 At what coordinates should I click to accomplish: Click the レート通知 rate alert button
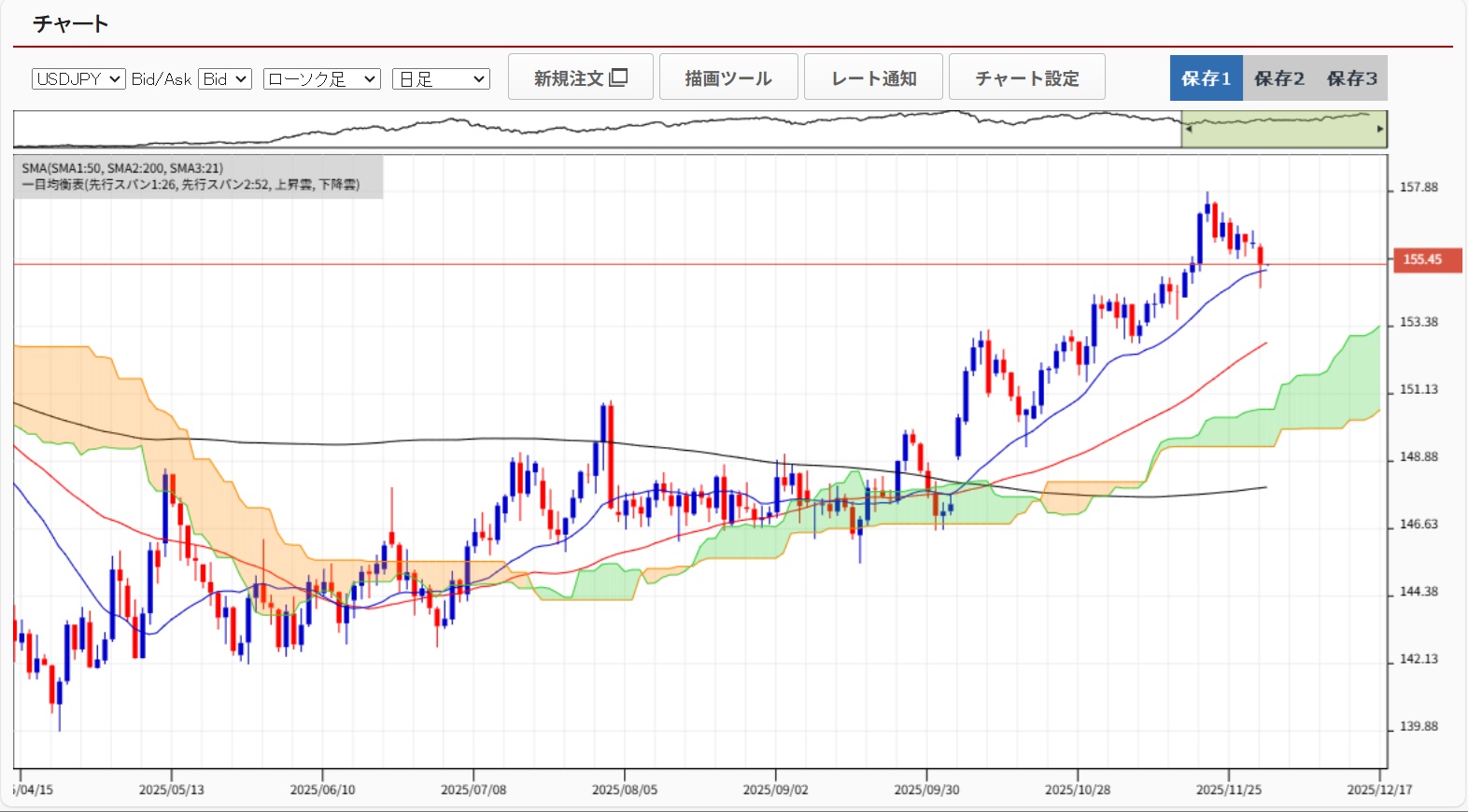873,77
